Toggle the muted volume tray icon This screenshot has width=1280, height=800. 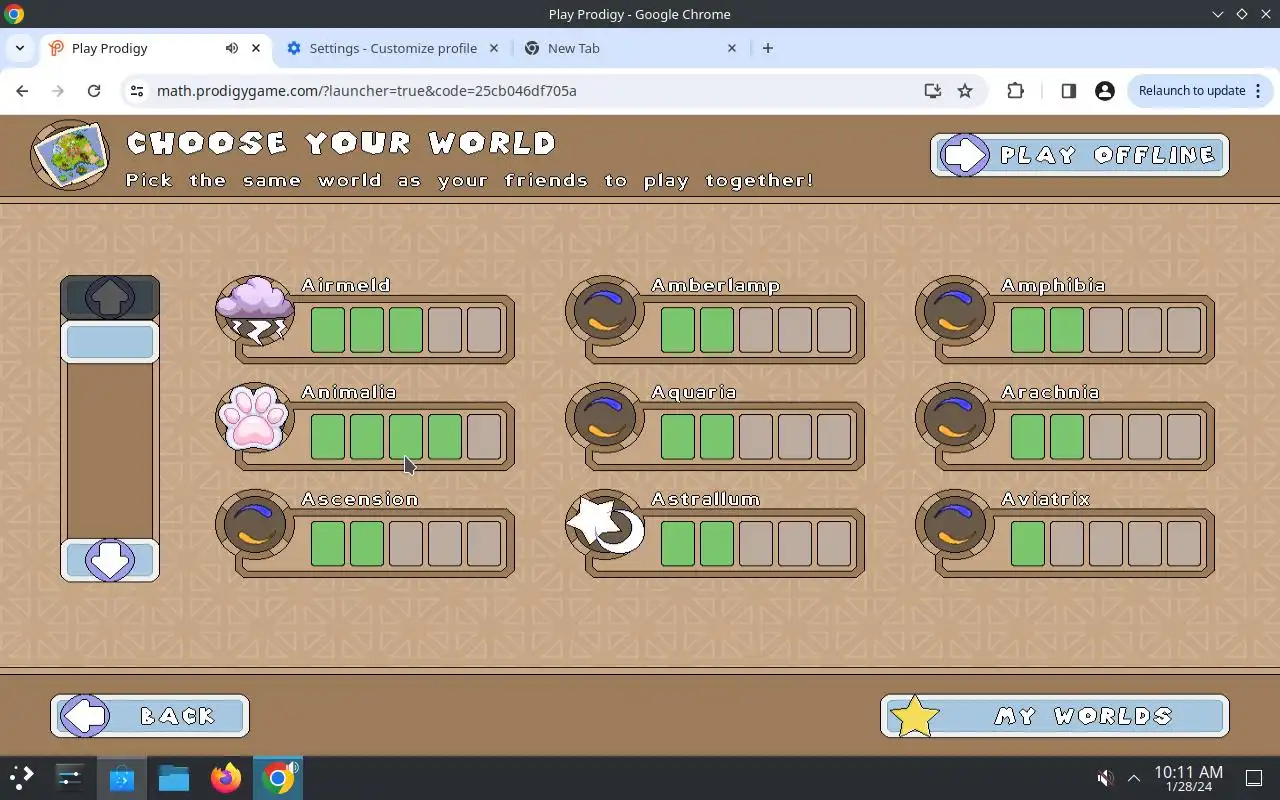1104,778
